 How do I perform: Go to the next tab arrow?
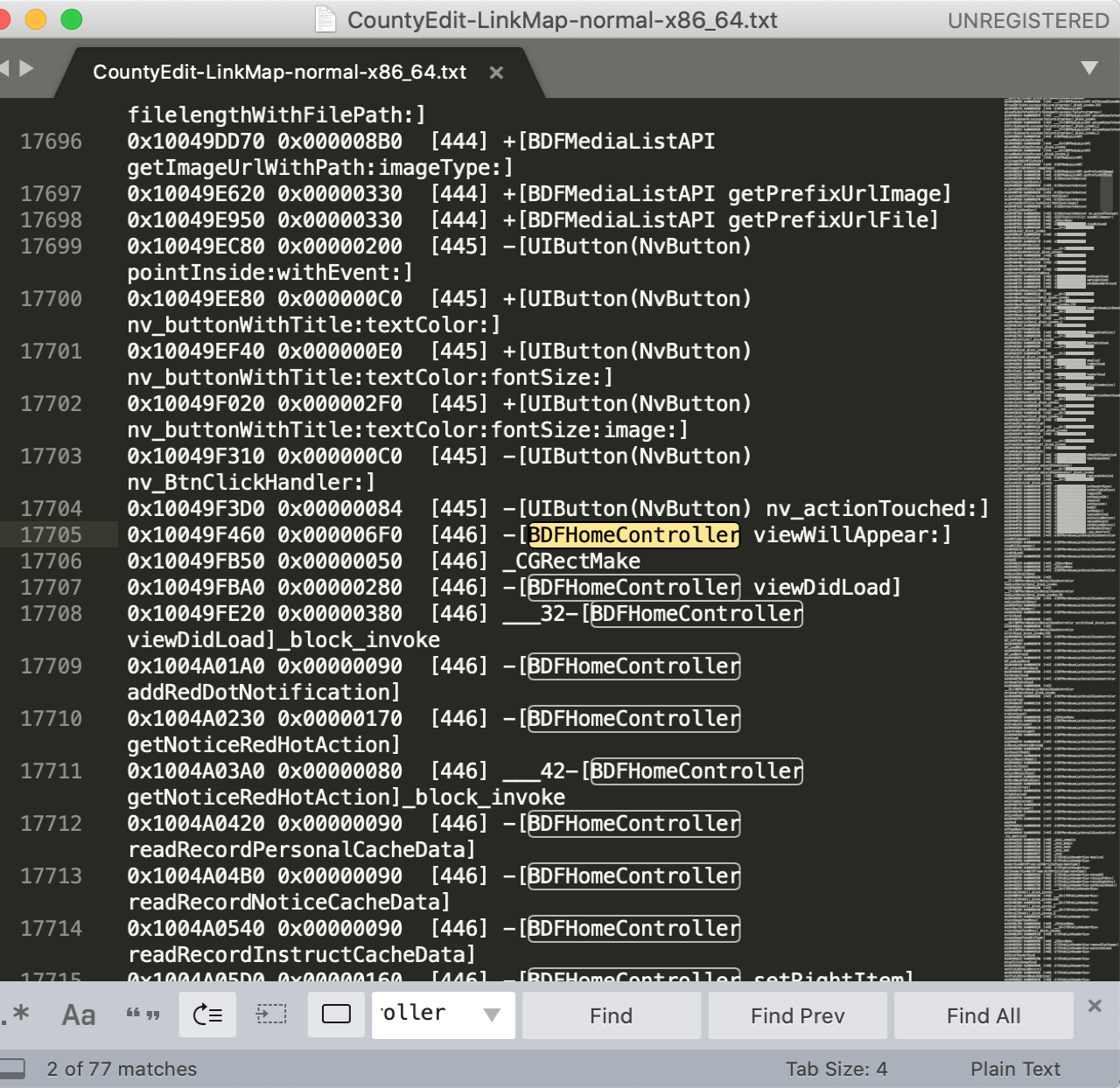pos(27,67)
